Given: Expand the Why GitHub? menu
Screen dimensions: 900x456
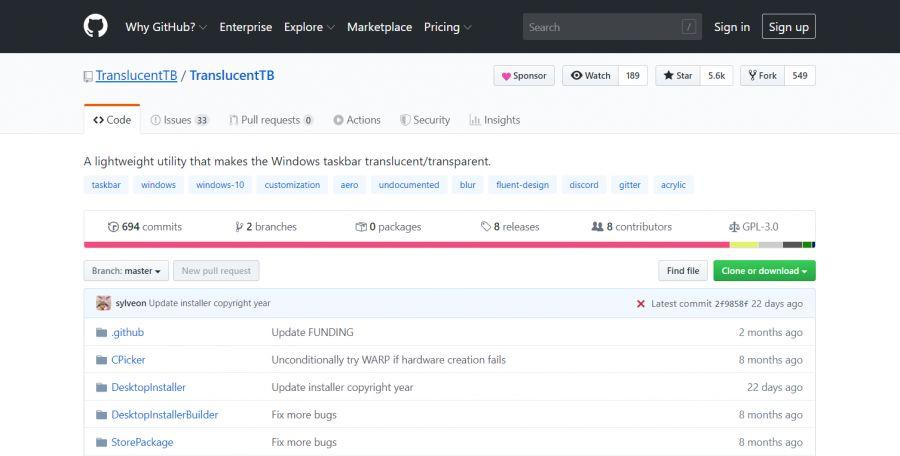Looking at the screenshot, I should tap(165, 27).
